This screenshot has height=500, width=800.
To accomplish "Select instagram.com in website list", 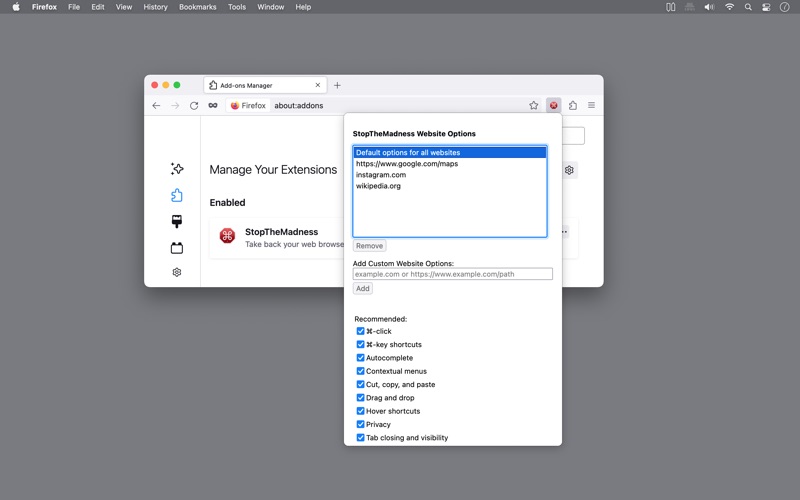I will pos(449,175).
